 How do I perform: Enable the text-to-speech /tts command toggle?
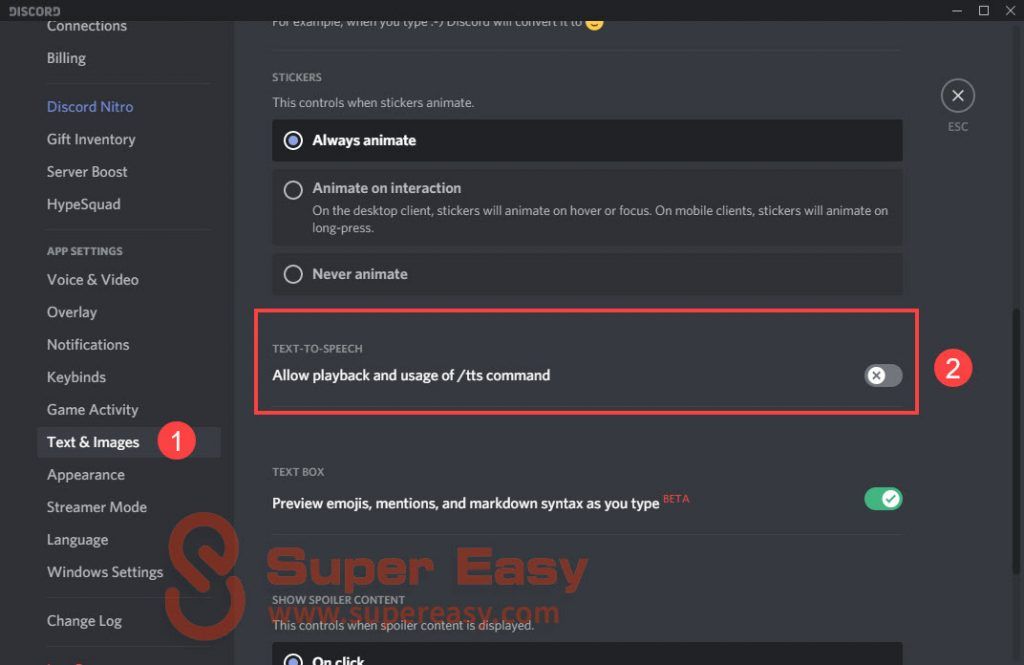point(883,375)
